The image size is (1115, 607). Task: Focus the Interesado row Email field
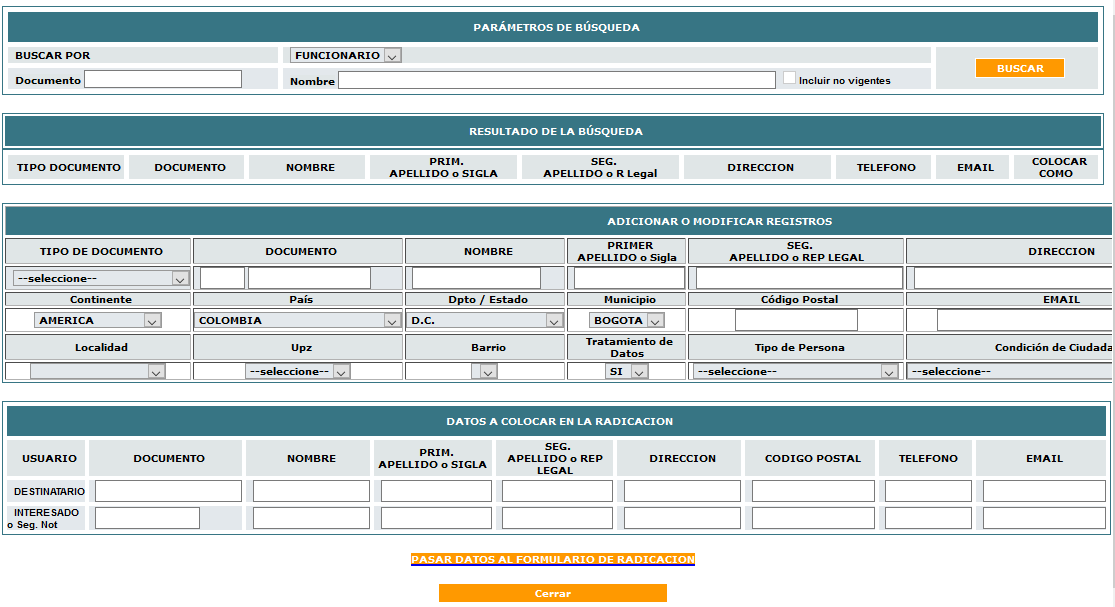1045,518
